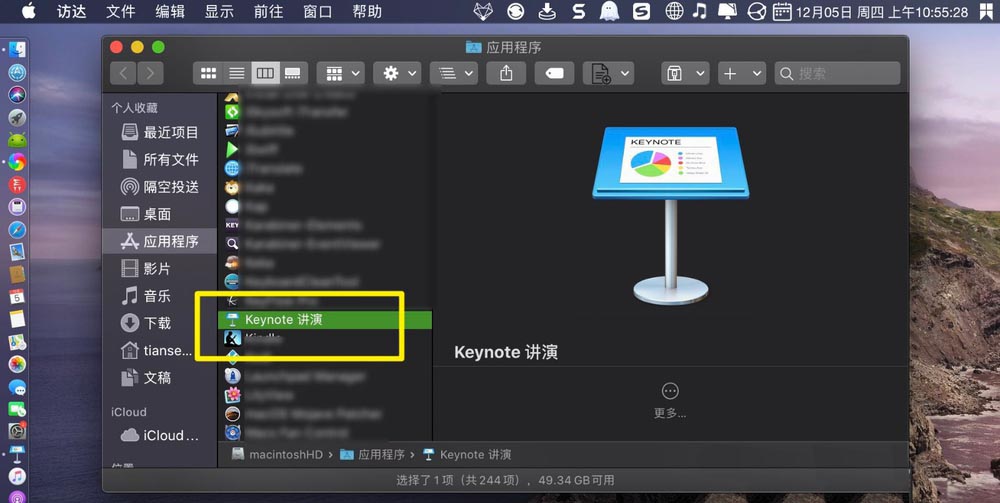Open Photos in the dock

[17, 364]
